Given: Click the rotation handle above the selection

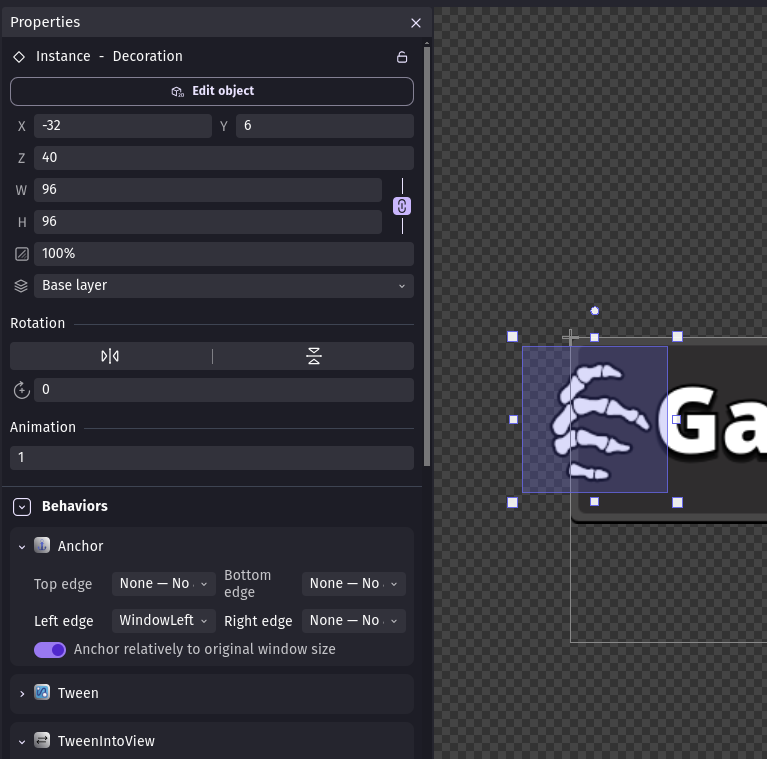Looking at the screenshot, I should pyautogui.click(x=594, y=311).
